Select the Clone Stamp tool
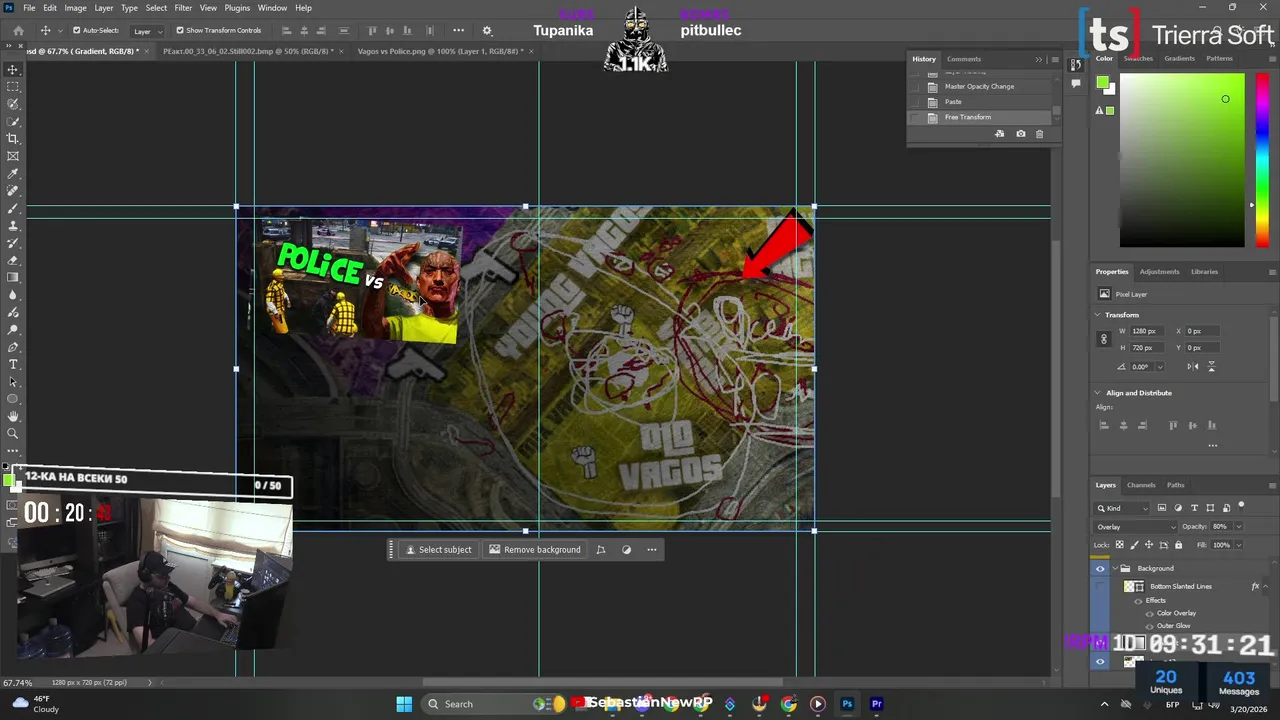 (13, 226)
